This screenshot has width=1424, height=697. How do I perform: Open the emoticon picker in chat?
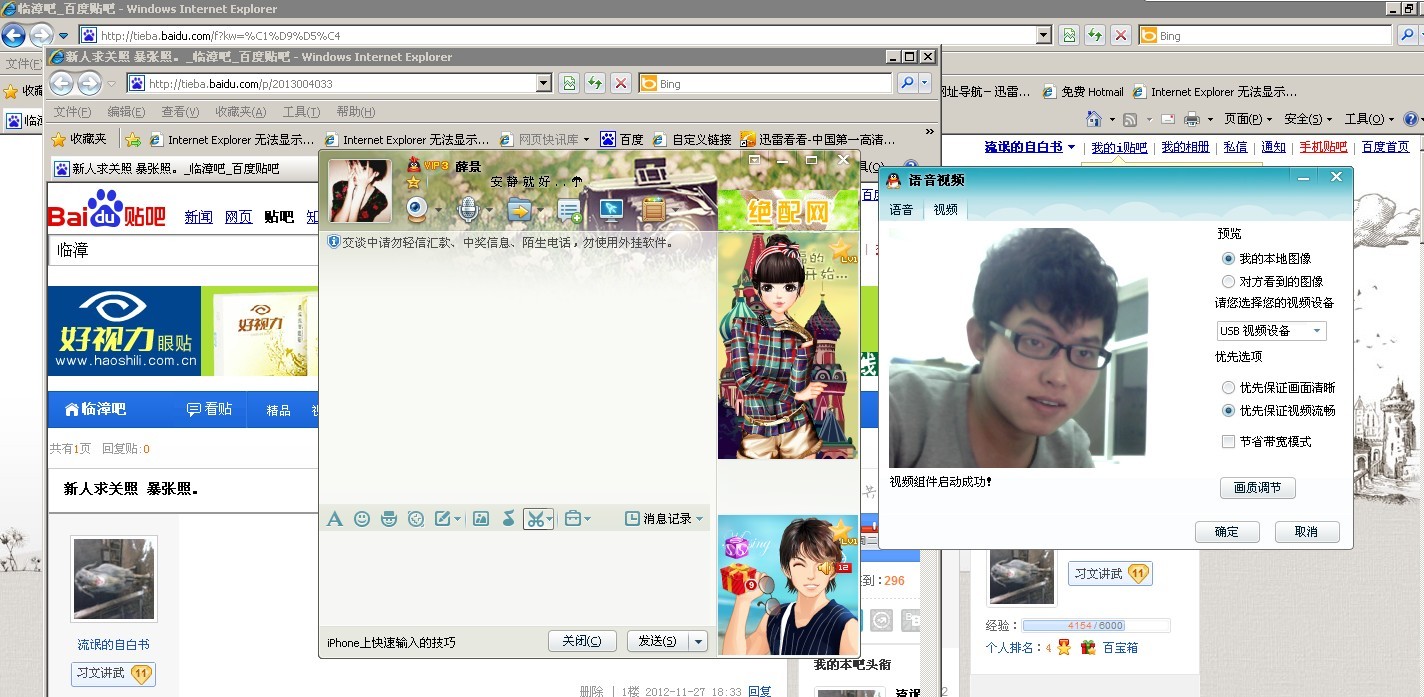point(362,519)
